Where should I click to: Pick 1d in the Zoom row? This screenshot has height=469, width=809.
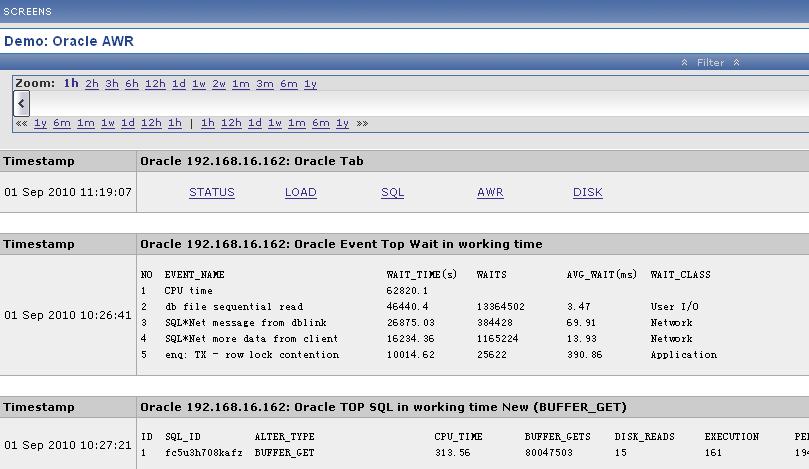tap(179, 84)
